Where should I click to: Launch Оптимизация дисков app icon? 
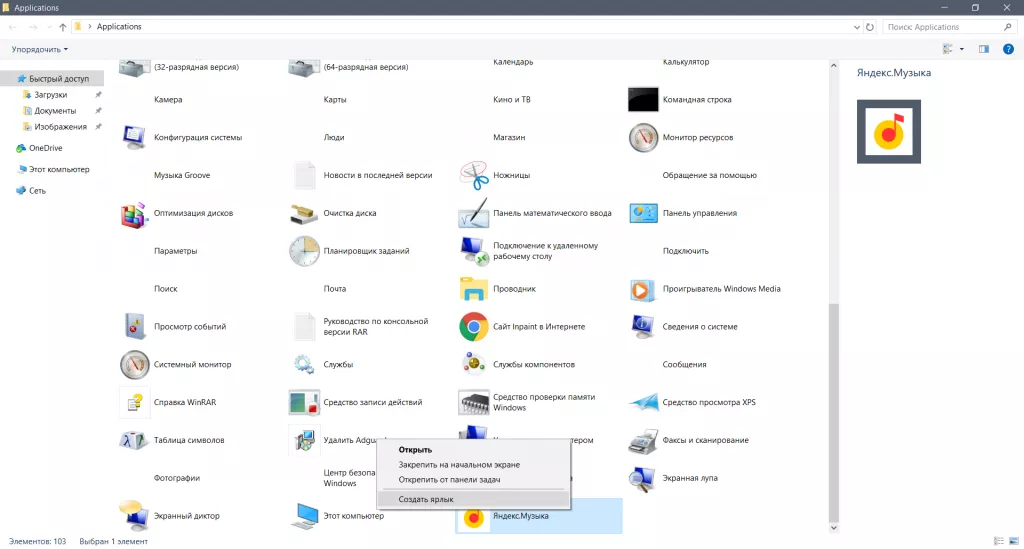coord(134,214)
